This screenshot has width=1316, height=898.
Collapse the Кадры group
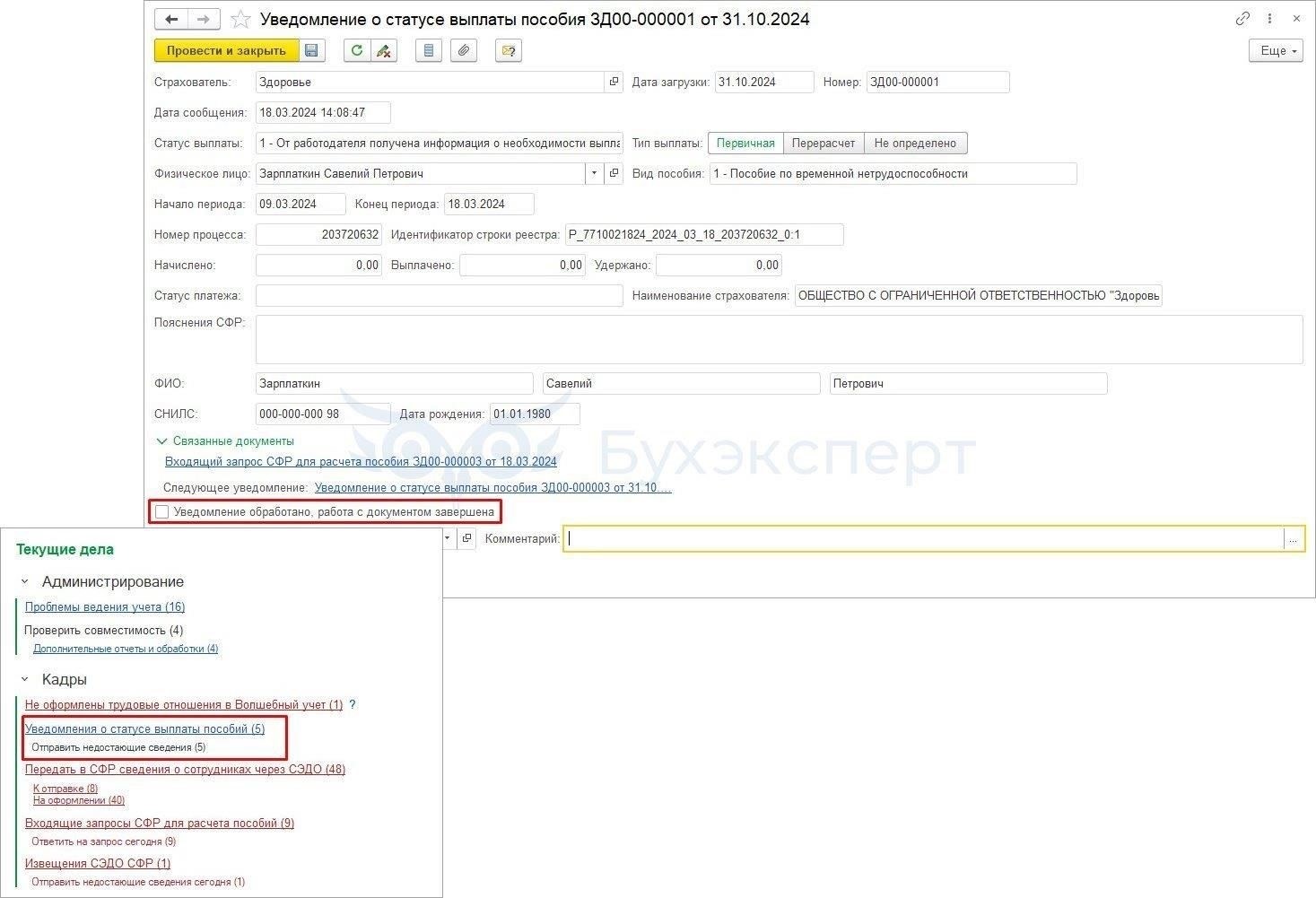[x=24, y=679]
